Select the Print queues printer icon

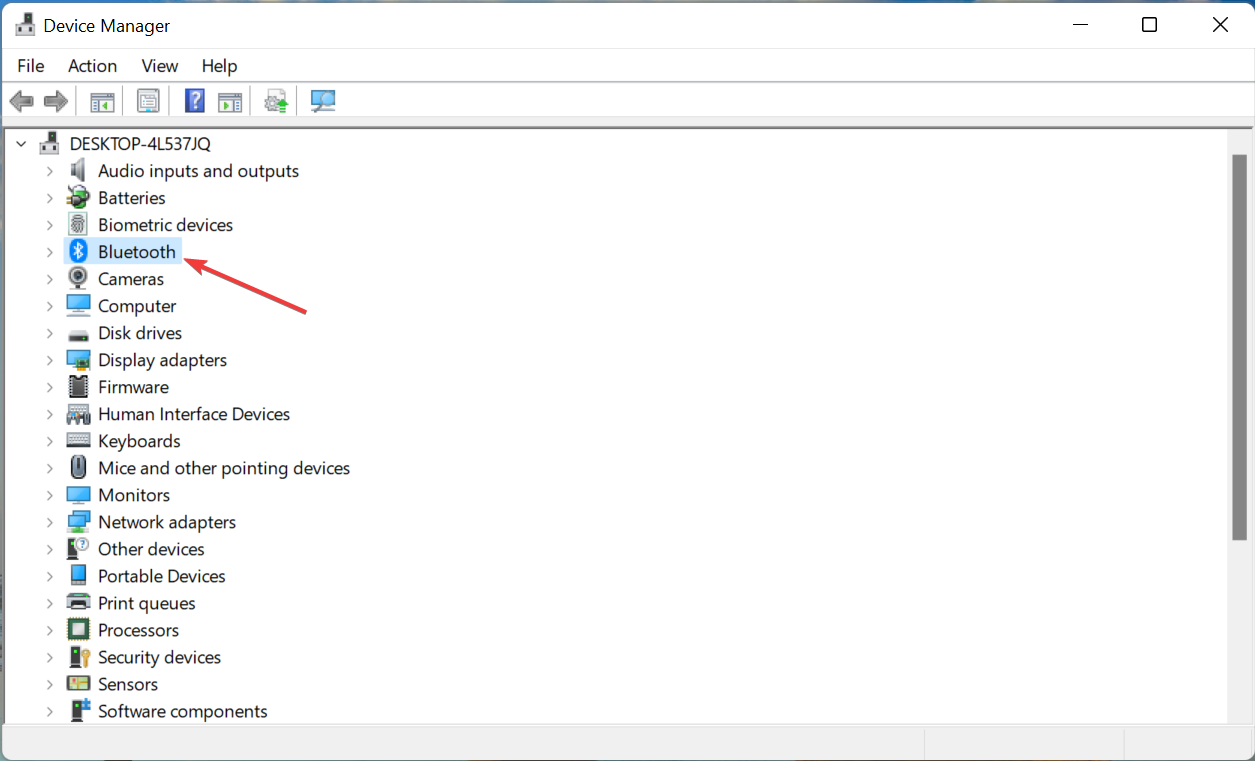(x=78, y=603)
